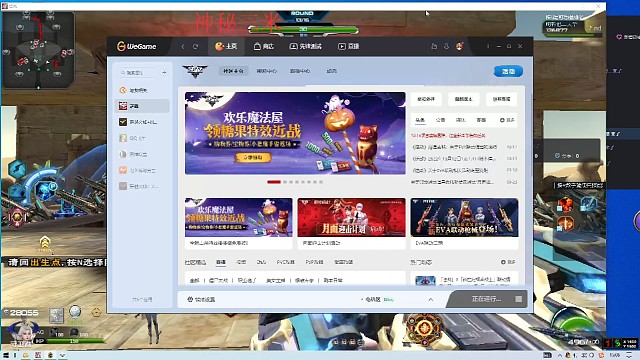The width and height of the screenshot is (640, 360).
Task: Click the more link in news panel
Action: pyautogui.click(x=507, y=120)
